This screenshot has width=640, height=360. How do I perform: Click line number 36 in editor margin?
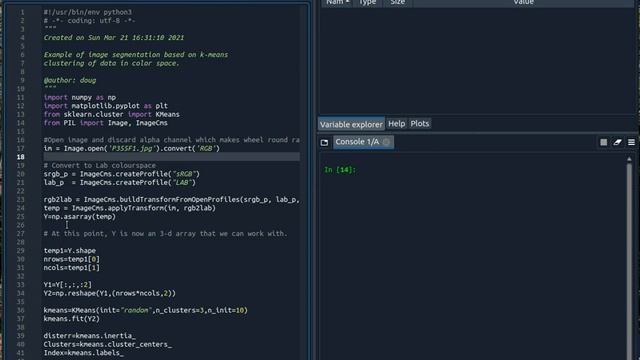(20, 310)
